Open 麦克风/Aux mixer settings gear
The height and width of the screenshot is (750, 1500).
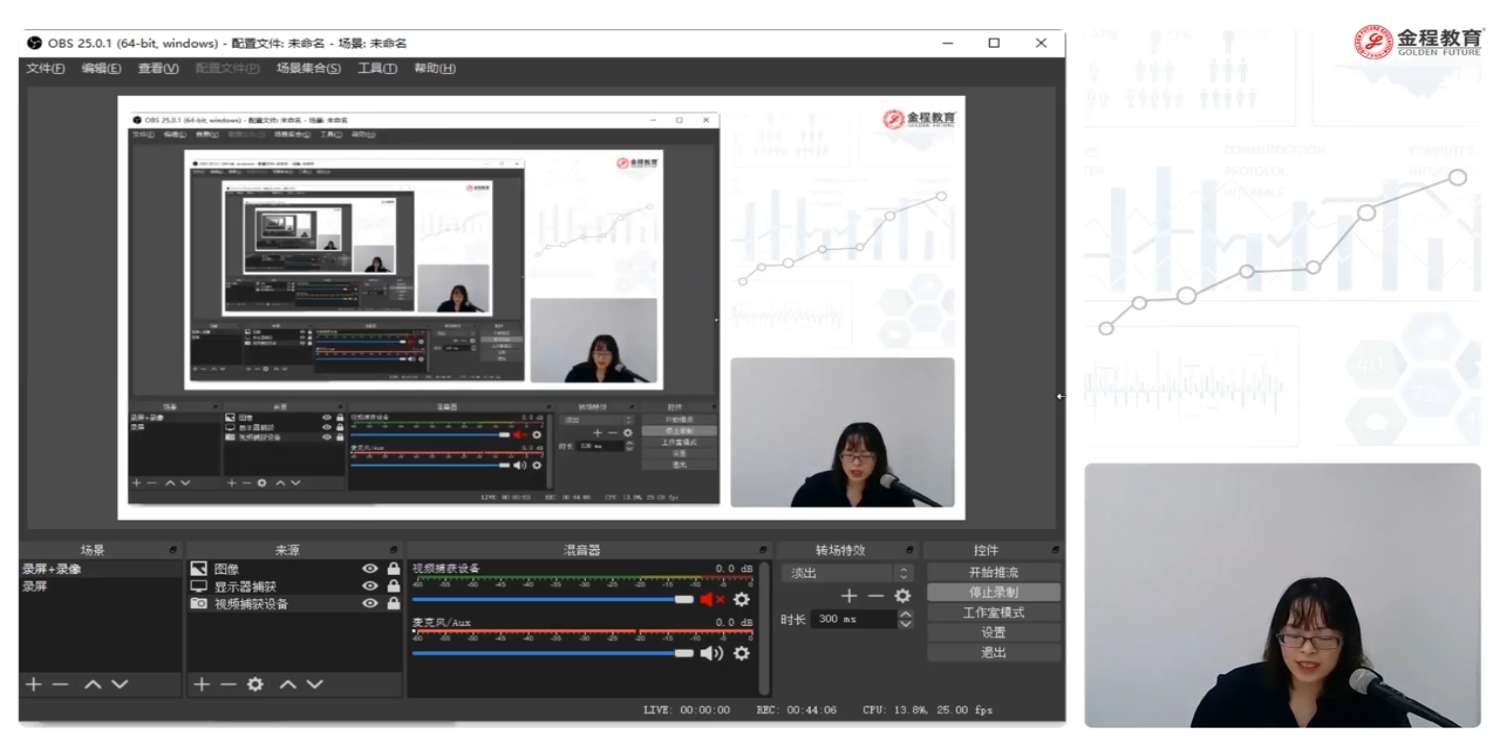[741, 653]
